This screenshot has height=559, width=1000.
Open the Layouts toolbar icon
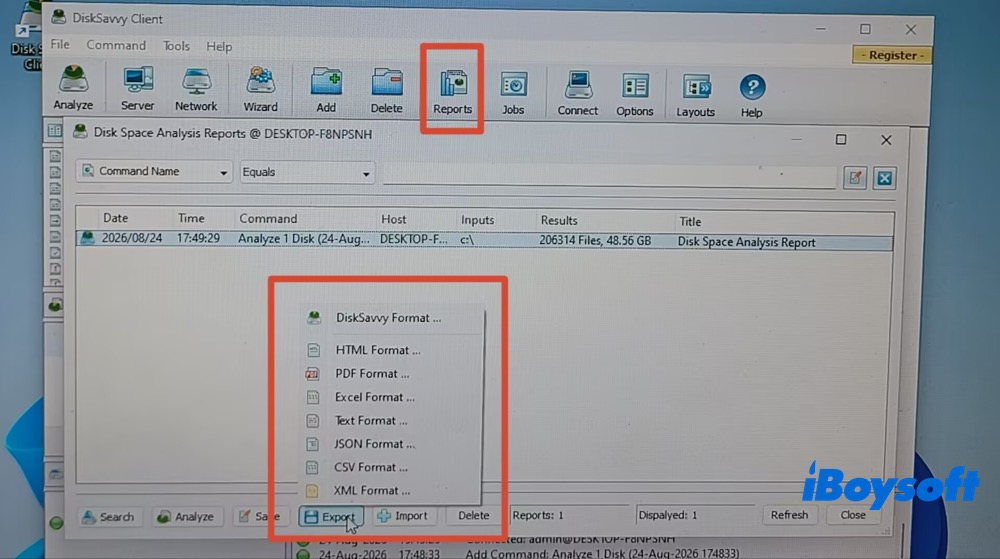pyautogui.click(x=695, y=94)
